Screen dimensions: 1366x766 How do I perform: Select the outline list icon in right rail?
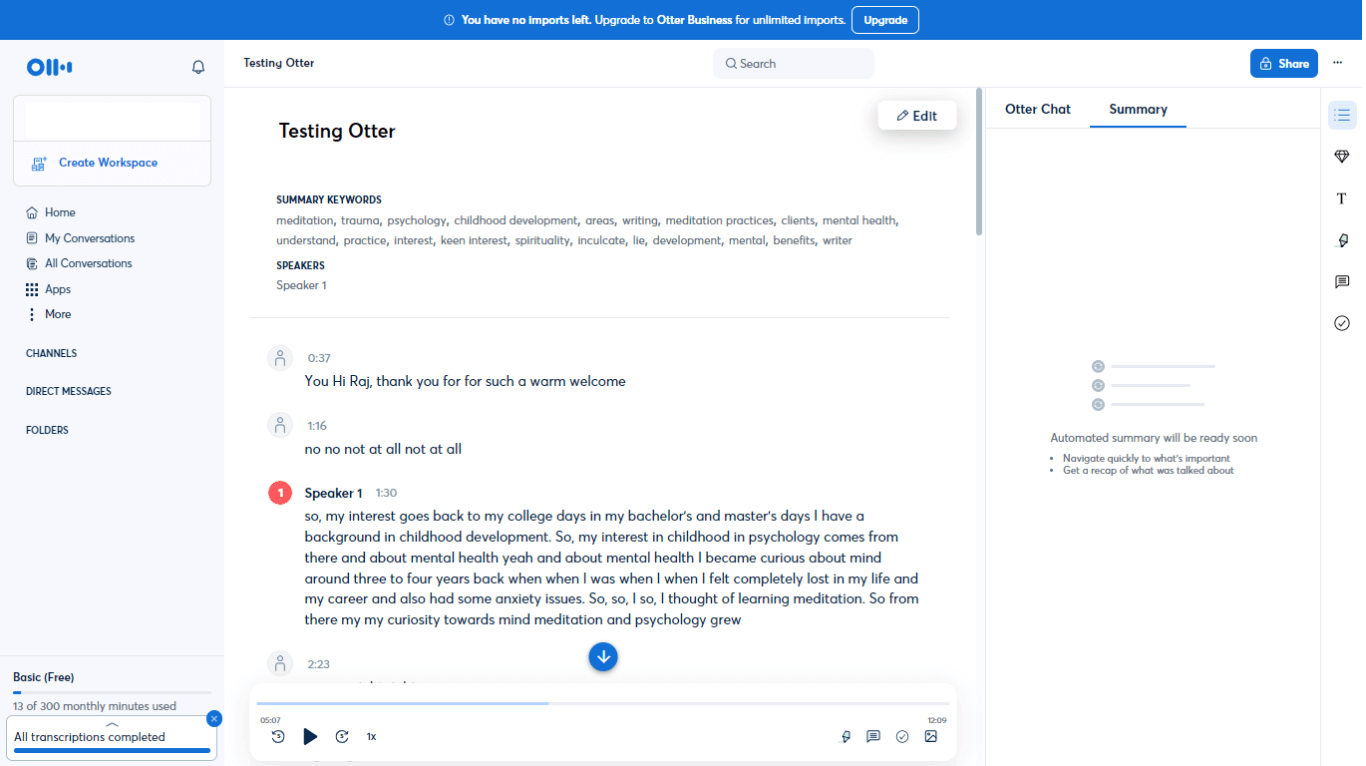[1342, 115]
